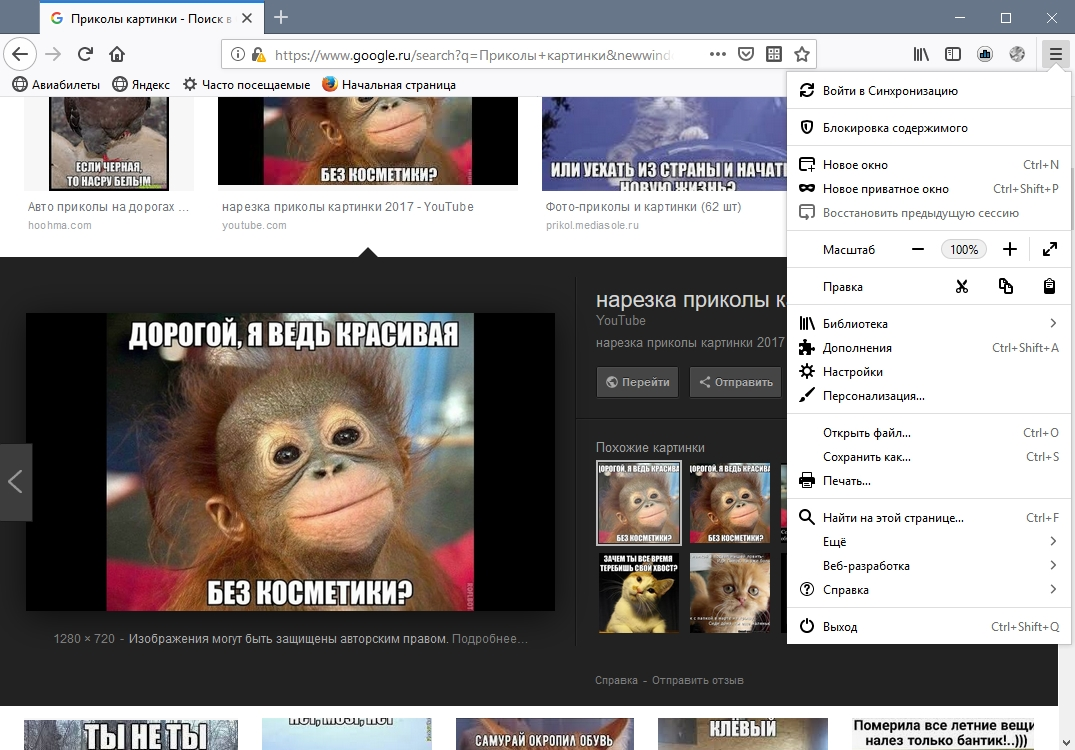Go to the home page icon
This screenshot has width=1075, height=750.
point(117,54)
